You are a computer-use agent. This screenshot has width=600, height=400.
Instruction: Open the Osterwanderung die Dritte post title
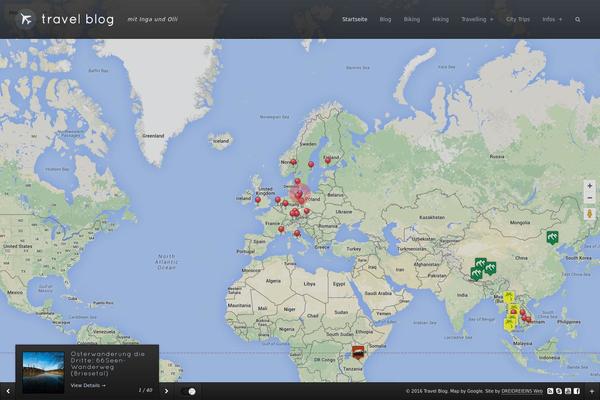(108, 364)
